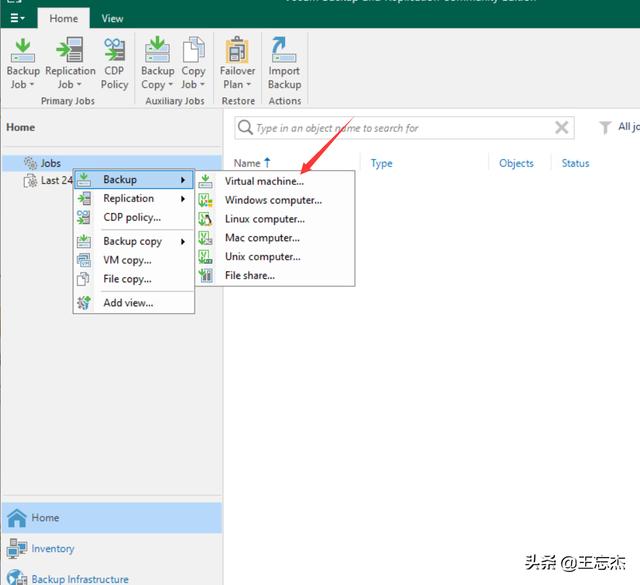The width and height of the screenshot is (640, 585).
Task: Open the Backup Copy dropdown arrow
Action: point(171,85)
